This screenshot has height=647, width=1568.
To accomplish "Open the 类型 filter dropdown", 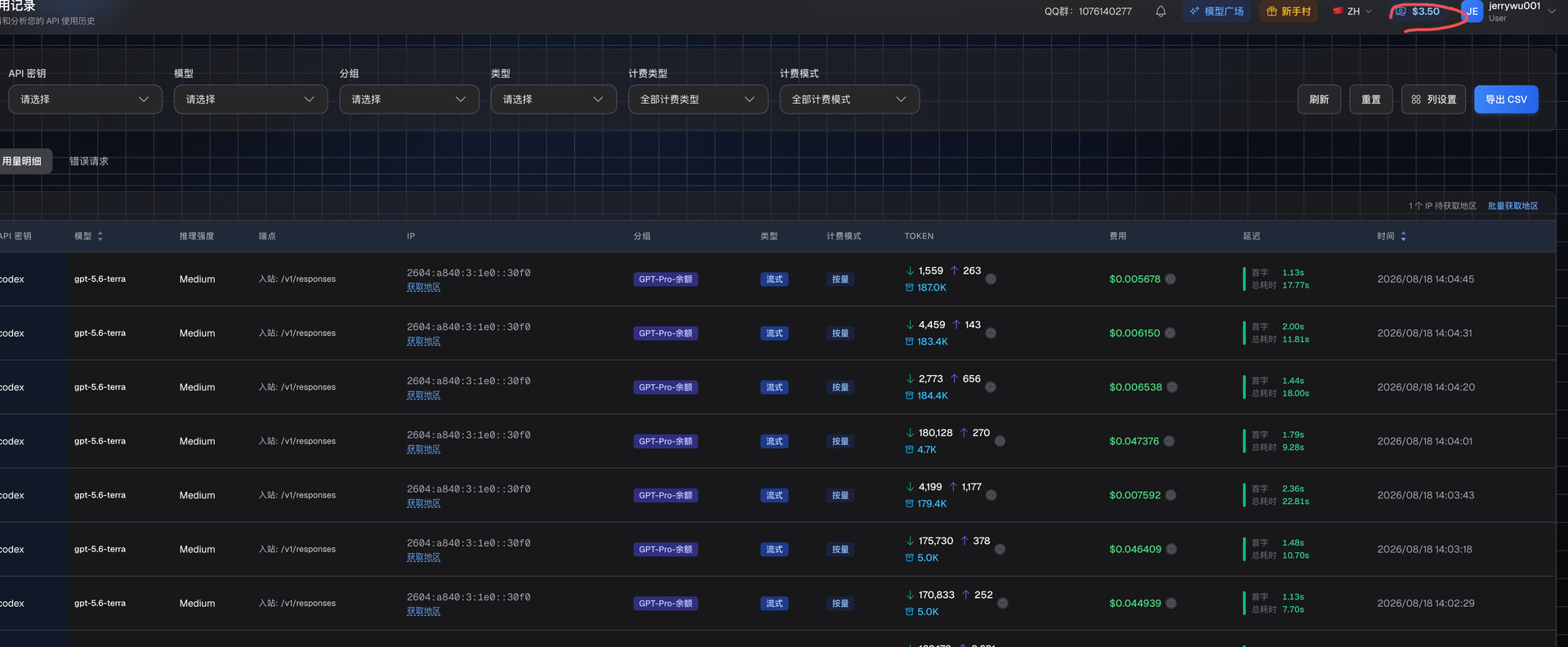I will click(x=554, y=100).
